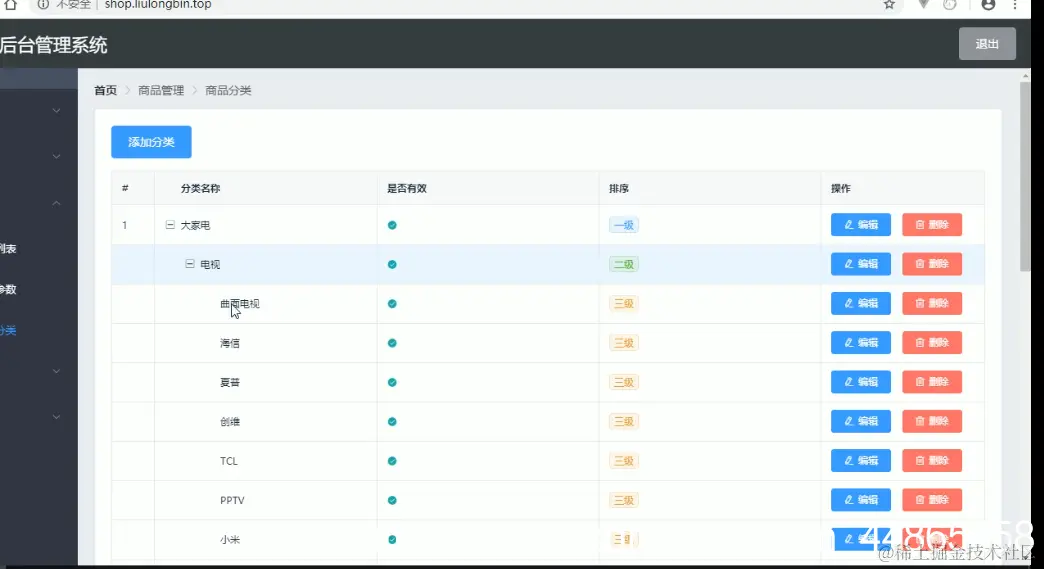Image resolution: width=1044 pixels, height=569 pixels.
Task: Collapse the open sidebar menu chevron
Action: [57, 202]
